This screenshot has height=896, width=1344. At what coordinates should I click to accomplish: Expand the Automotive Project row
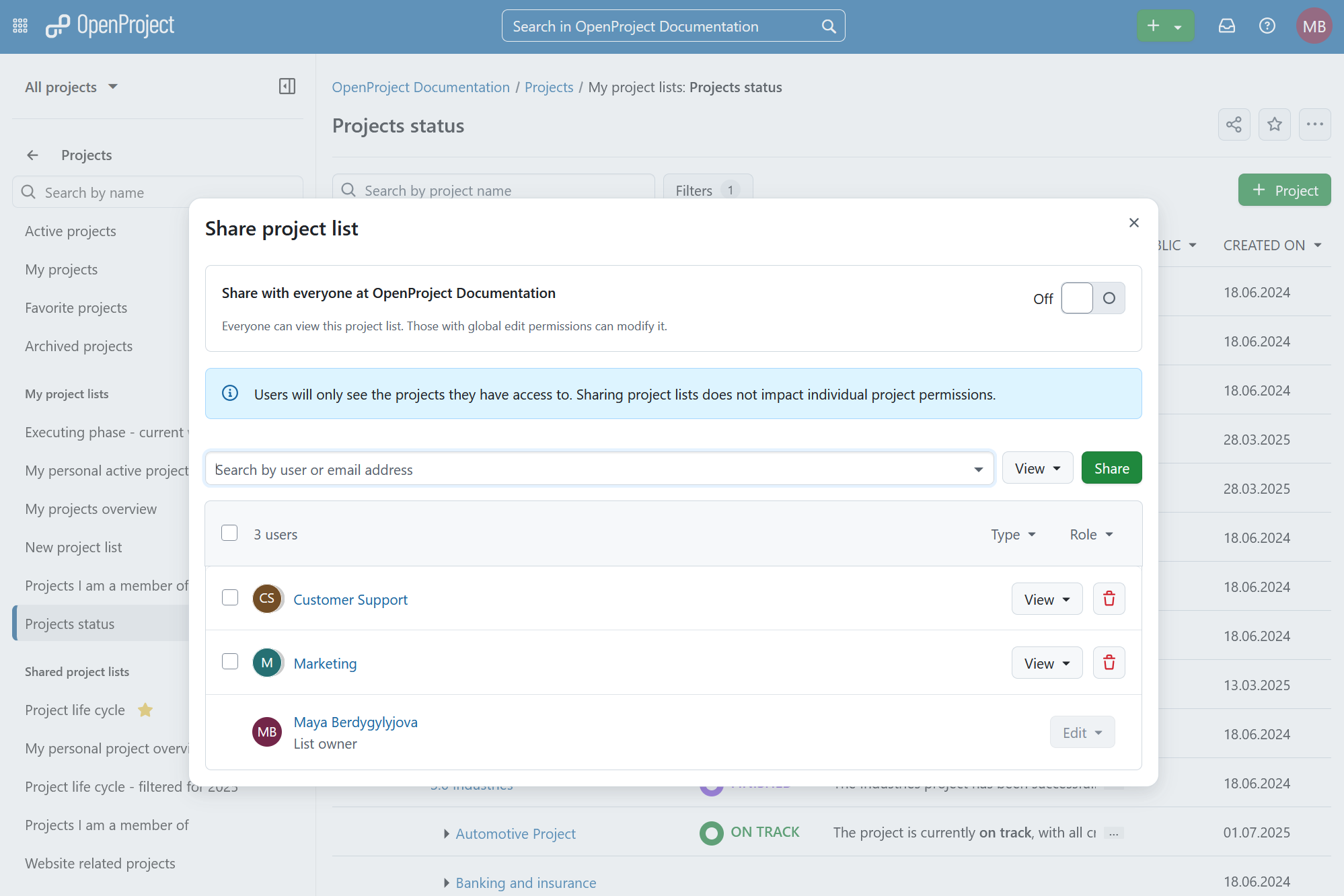click(446, 833)
